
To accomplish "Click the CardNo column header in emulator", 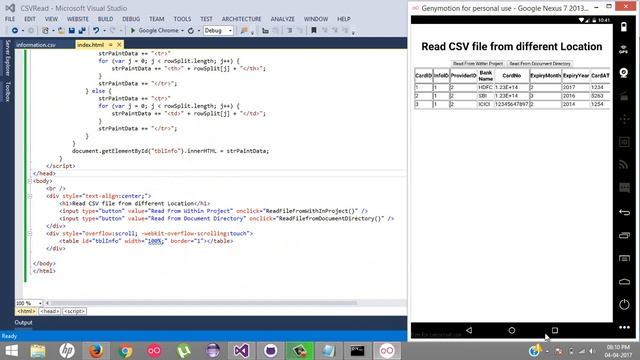I will coord(511,76).
